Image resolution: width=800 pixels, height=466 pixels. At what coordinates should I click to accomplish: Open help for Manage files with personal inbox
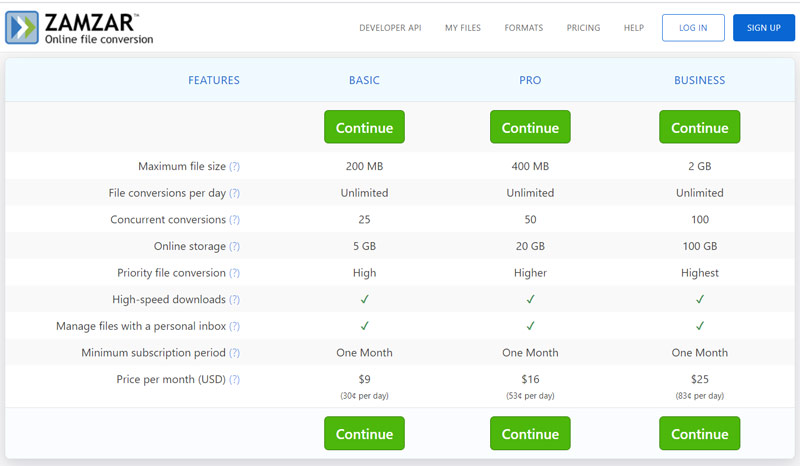click(x=234, y=326)
